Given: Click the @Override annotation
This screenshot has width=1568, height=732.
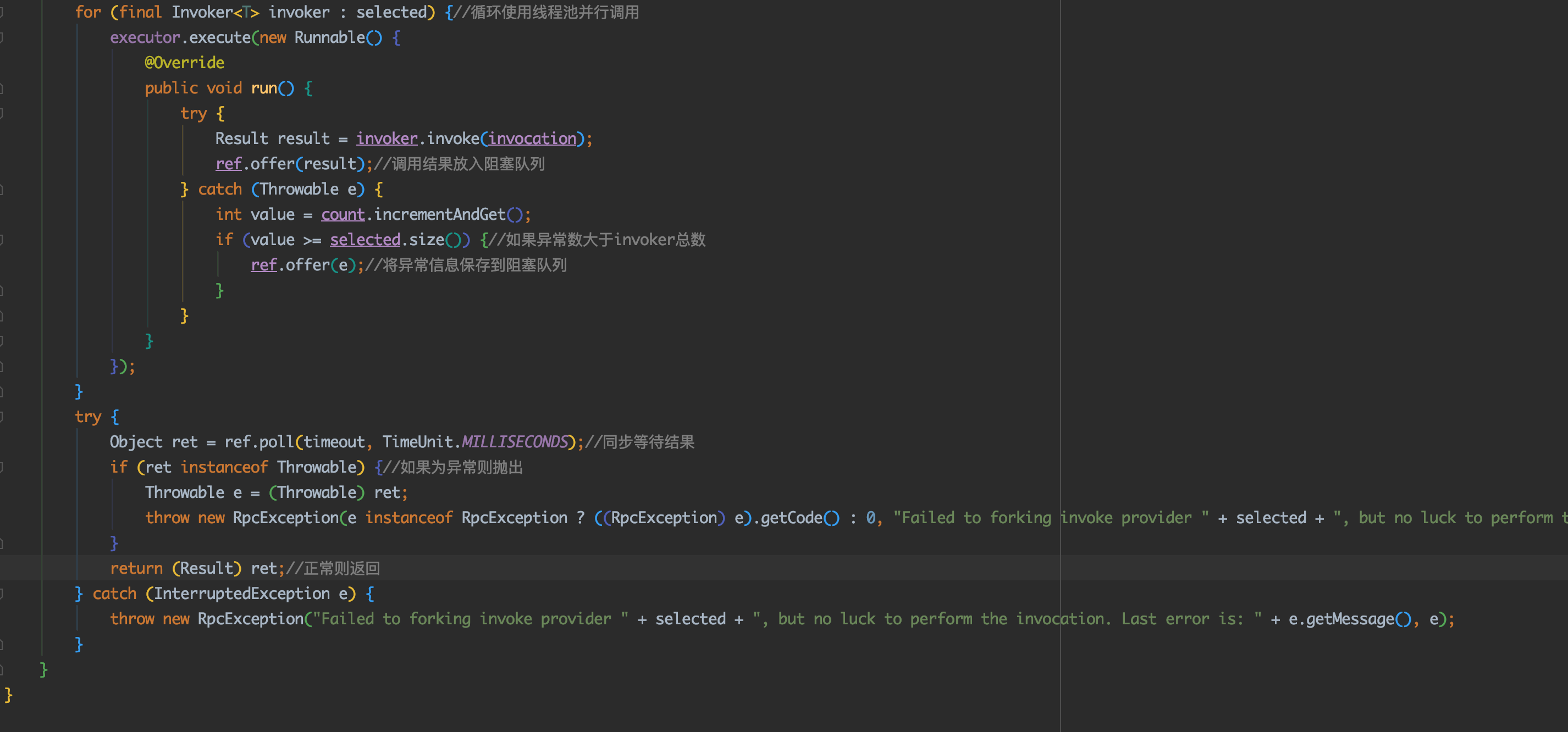Looking at the screenshot, I should (184, 63).
